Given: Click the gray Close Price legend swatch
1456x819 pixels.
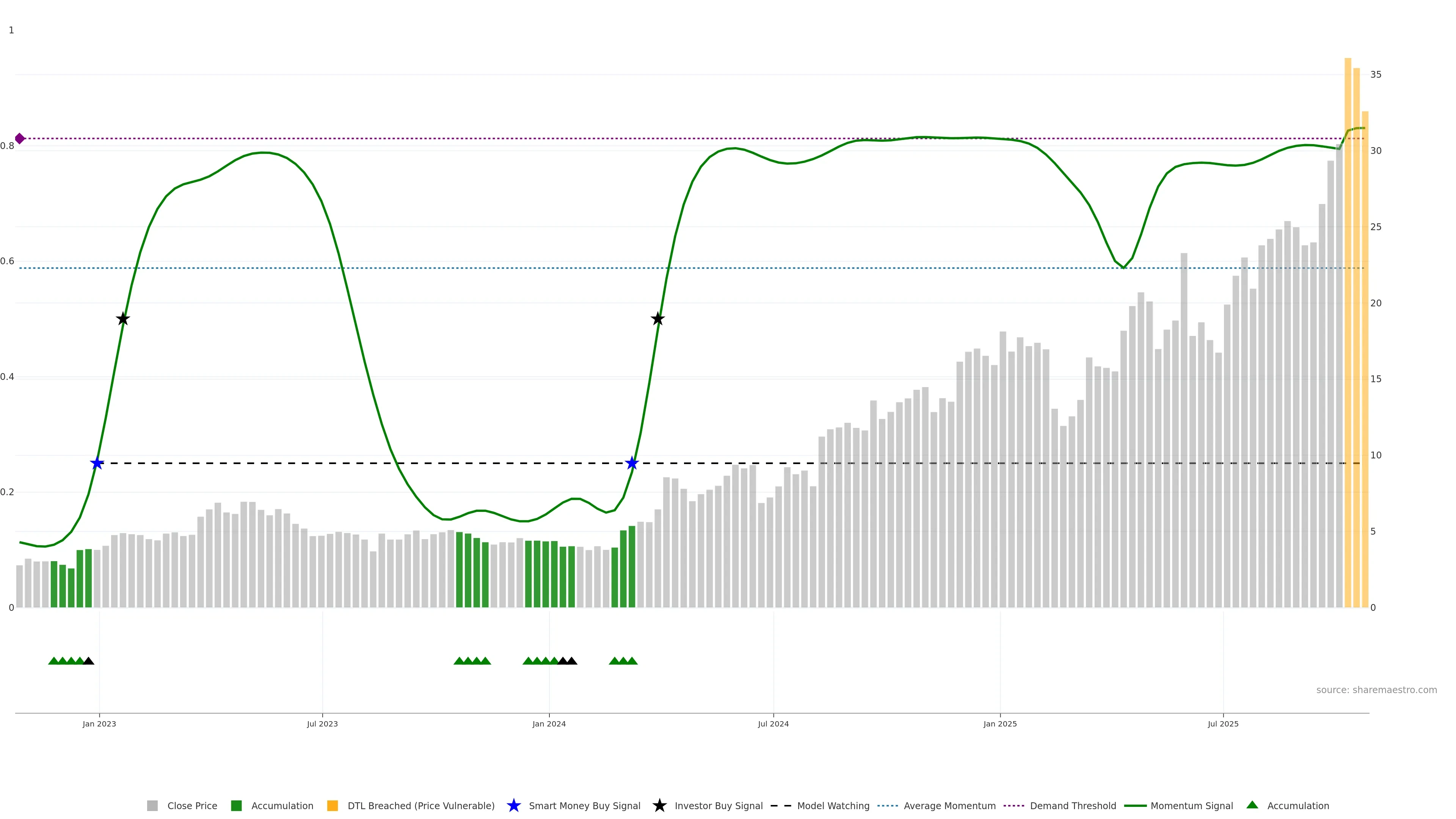Looking at the screenshot, I should tap(152, 805).
